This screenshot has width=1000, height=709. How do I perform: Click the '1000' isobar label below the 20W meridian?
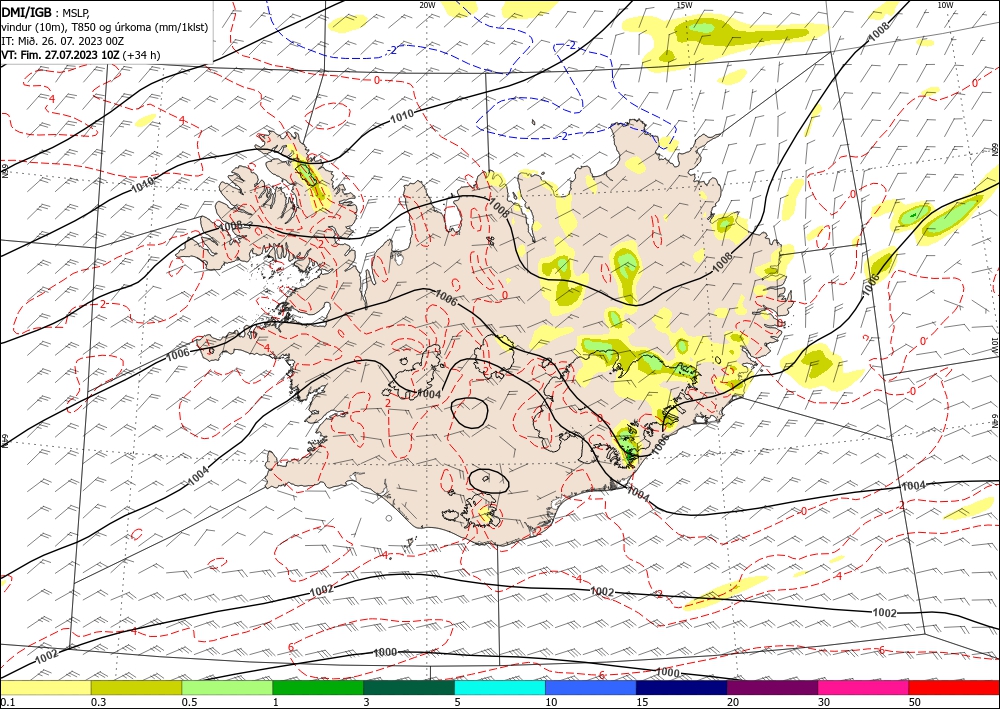click(x=385, y=652)
